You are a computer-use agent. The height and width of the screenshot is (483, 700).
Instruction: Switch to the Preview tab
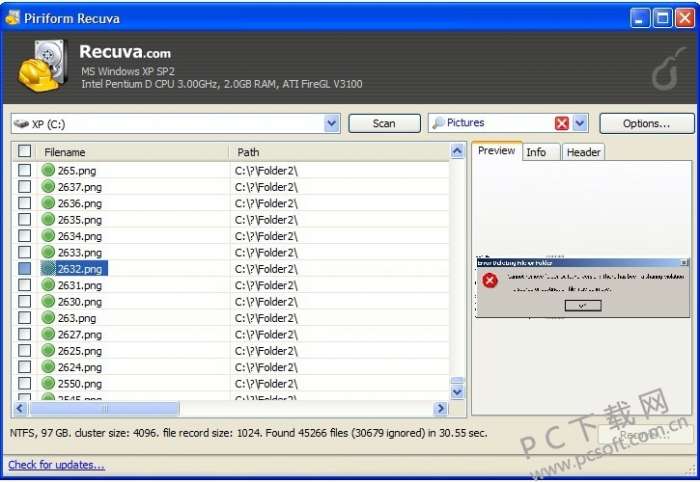[496, 151]
